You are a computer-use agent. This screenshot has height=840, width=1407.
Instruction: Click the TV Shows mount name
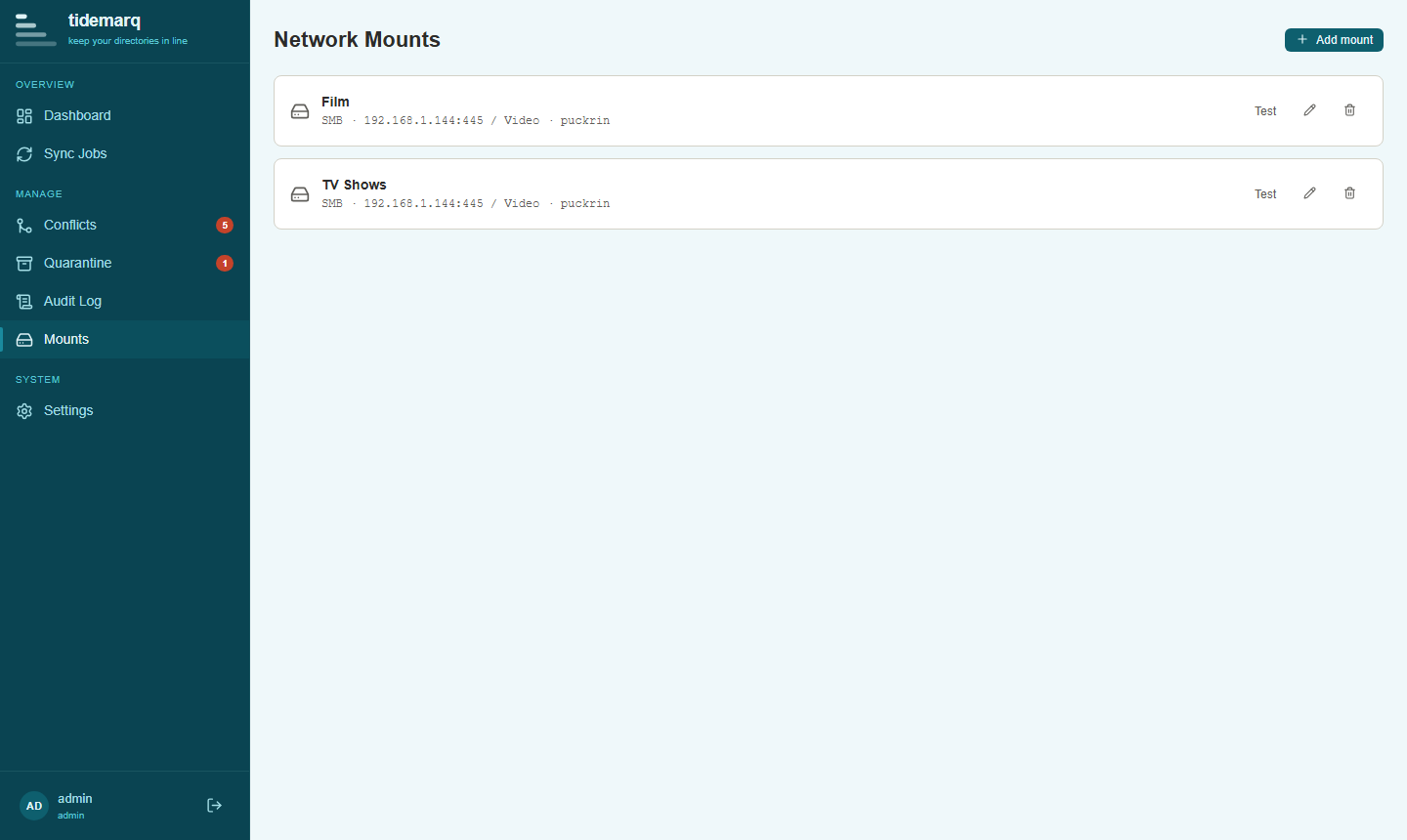pos(354,185)
